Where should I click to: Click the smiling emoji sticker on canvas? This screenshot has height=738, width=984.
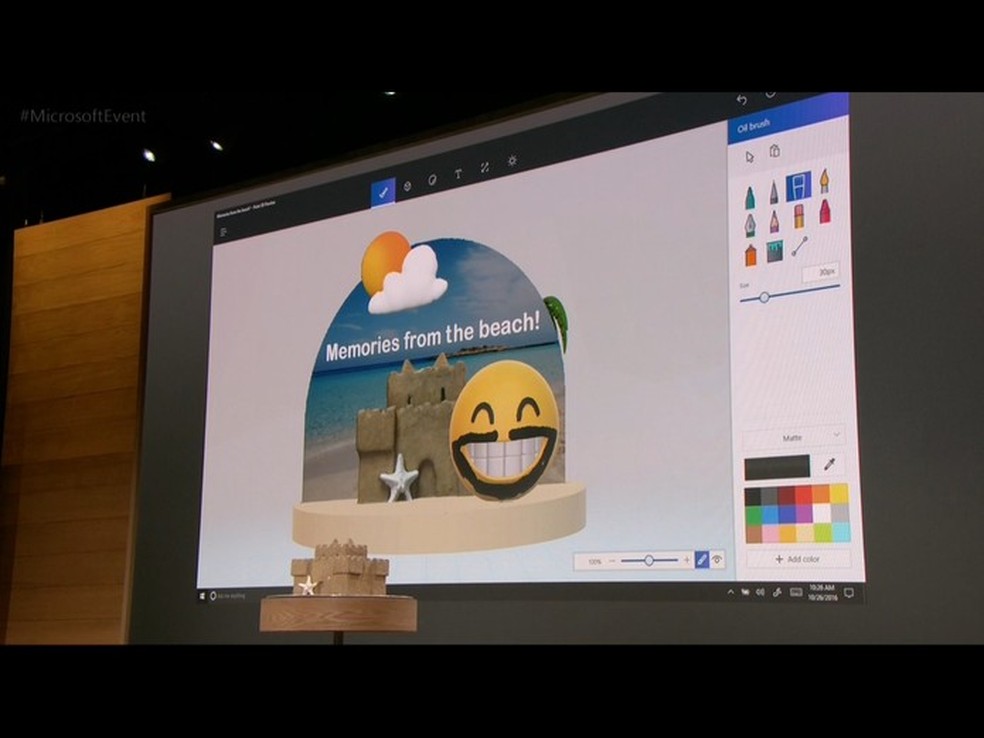pyautogui.click(x=504, y=430)
